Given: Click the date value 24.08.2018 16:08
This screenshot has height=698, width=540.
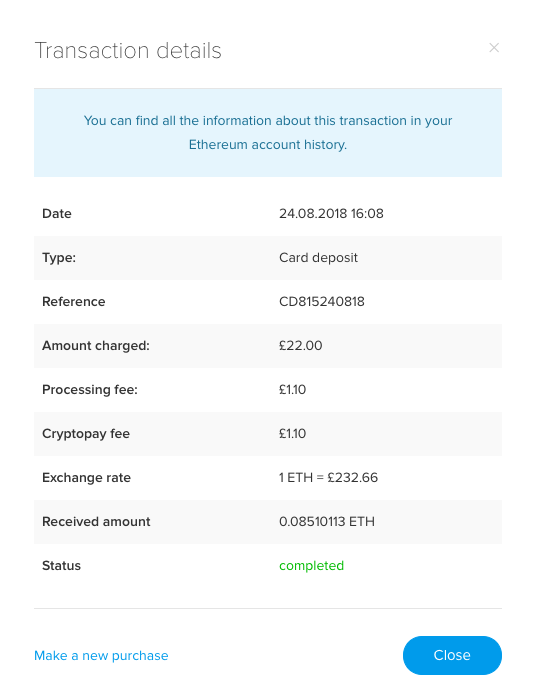Looking at the screenshot, I should click(x=331, y=214).
